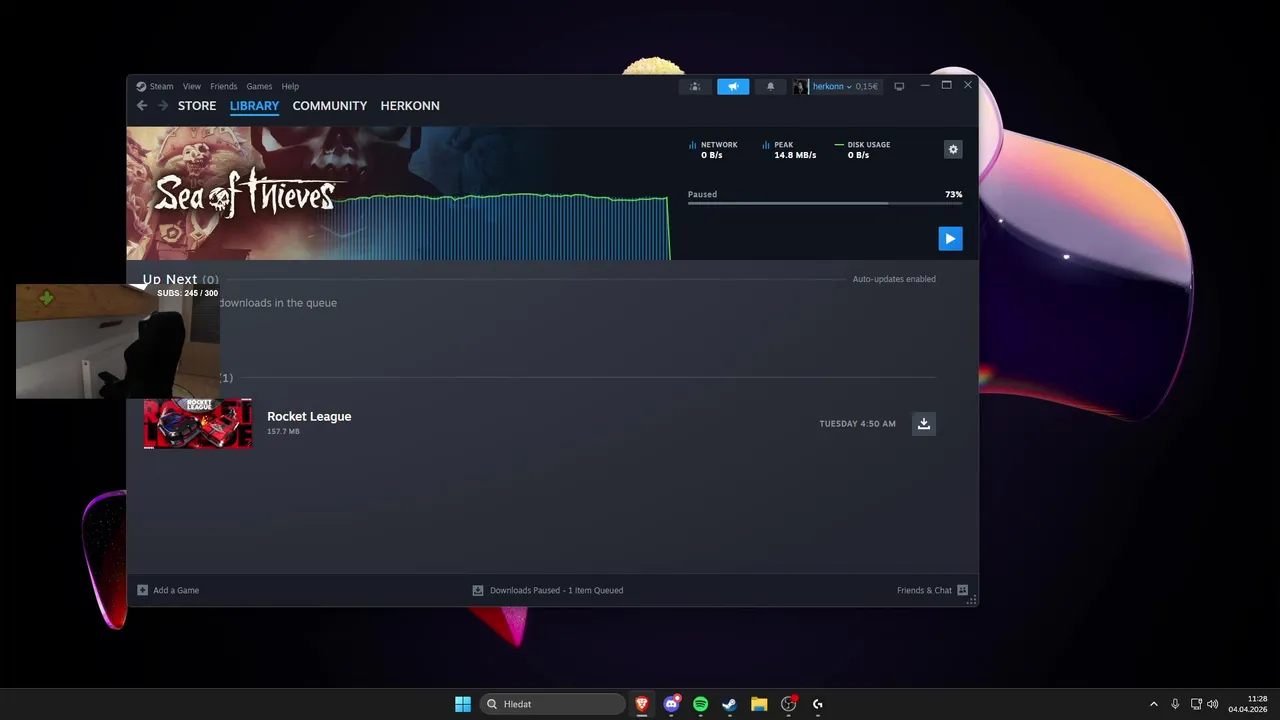Image resolution: width=1280 pixels, height=720 pixels.
Task: Open the Friends menu
Action: 224,86
